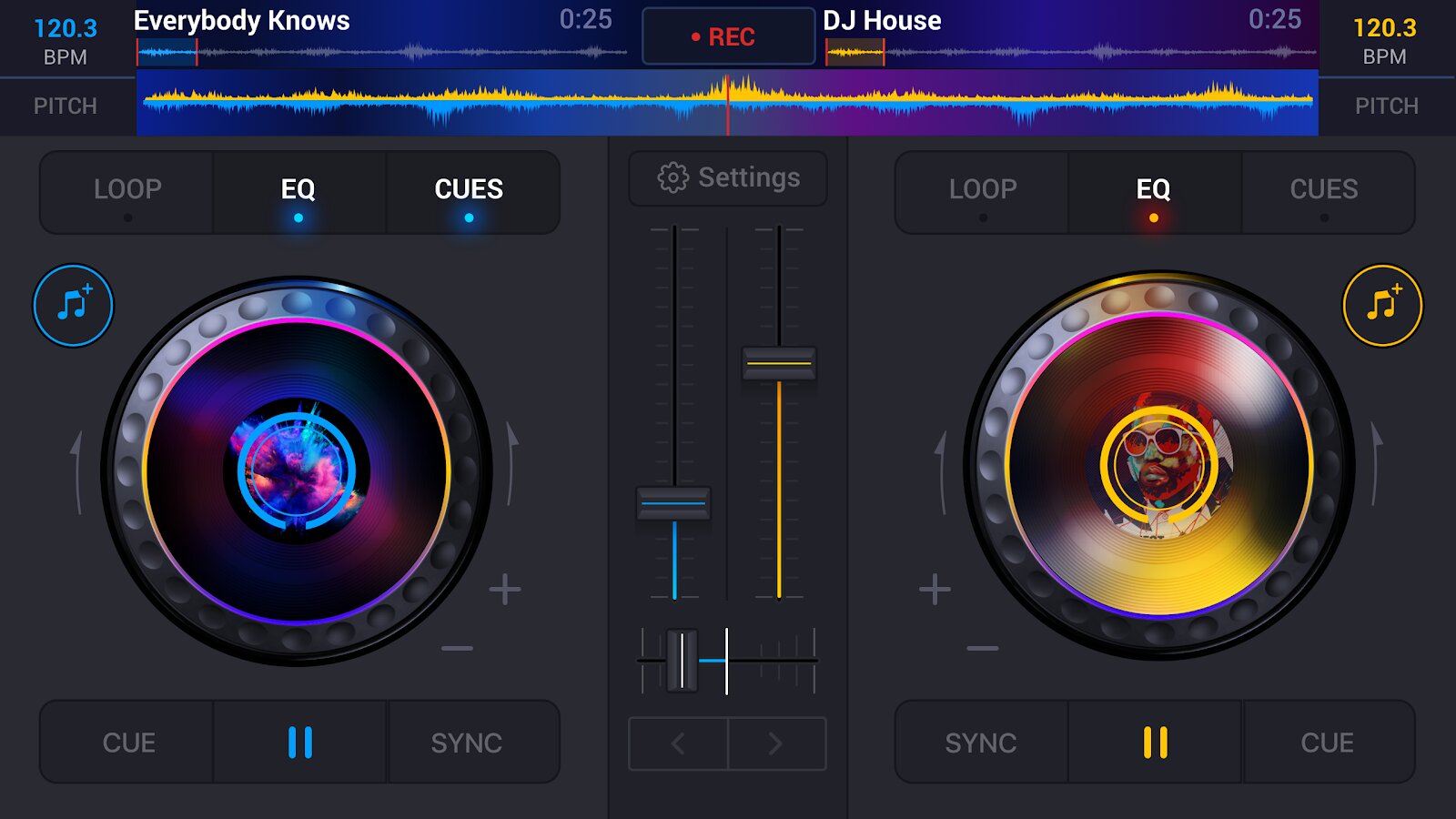Image resolution: width=1456 pixels, height=819 pixels.
Task: Click the right deck volume fader handle
Action: pyautogui.click(x=779, y=363)
